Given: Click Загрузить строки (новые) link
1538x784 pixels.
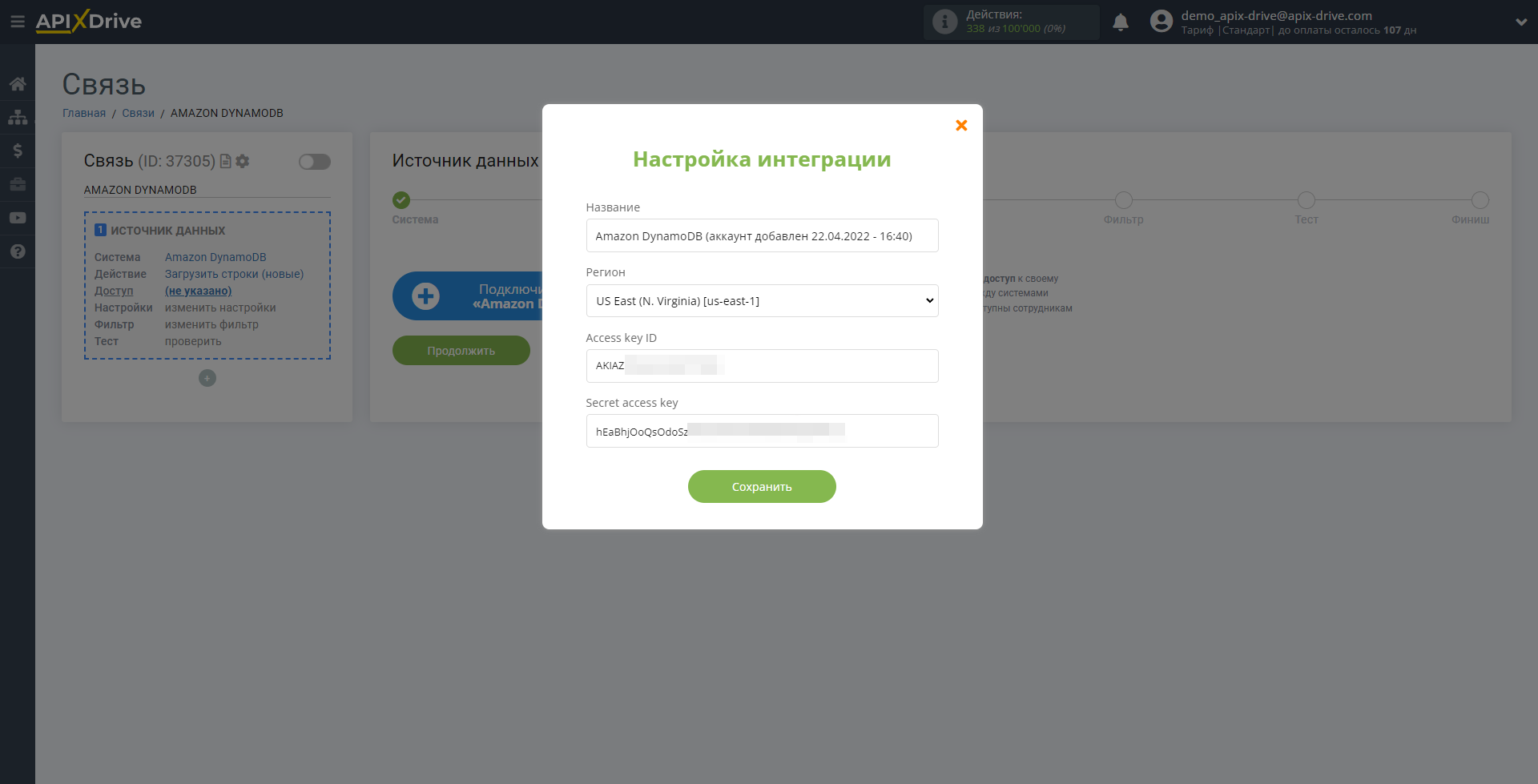Looking at the screenshot, I should pos(234,274).
